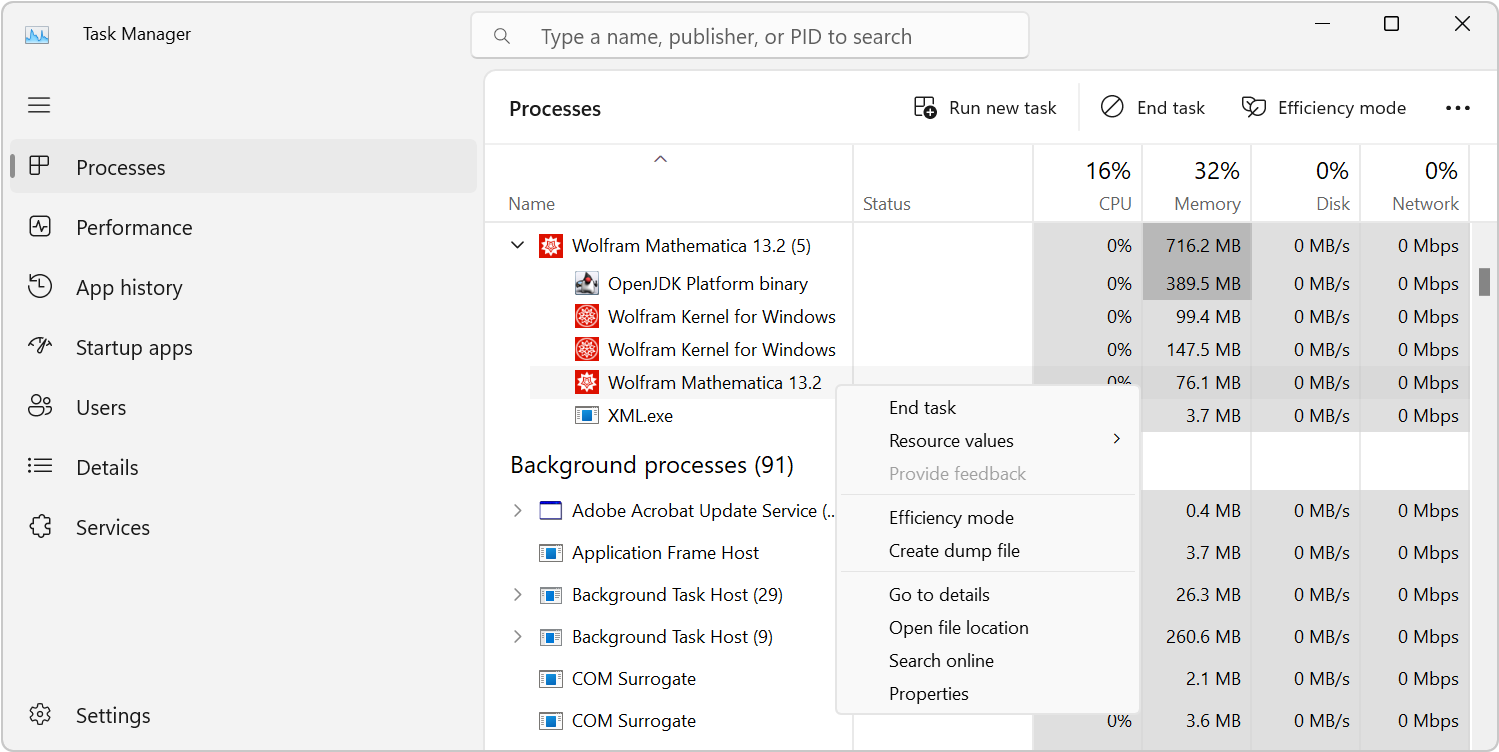Sort by the Status column header
The image size is (1499, 752).
pos(943,184)
